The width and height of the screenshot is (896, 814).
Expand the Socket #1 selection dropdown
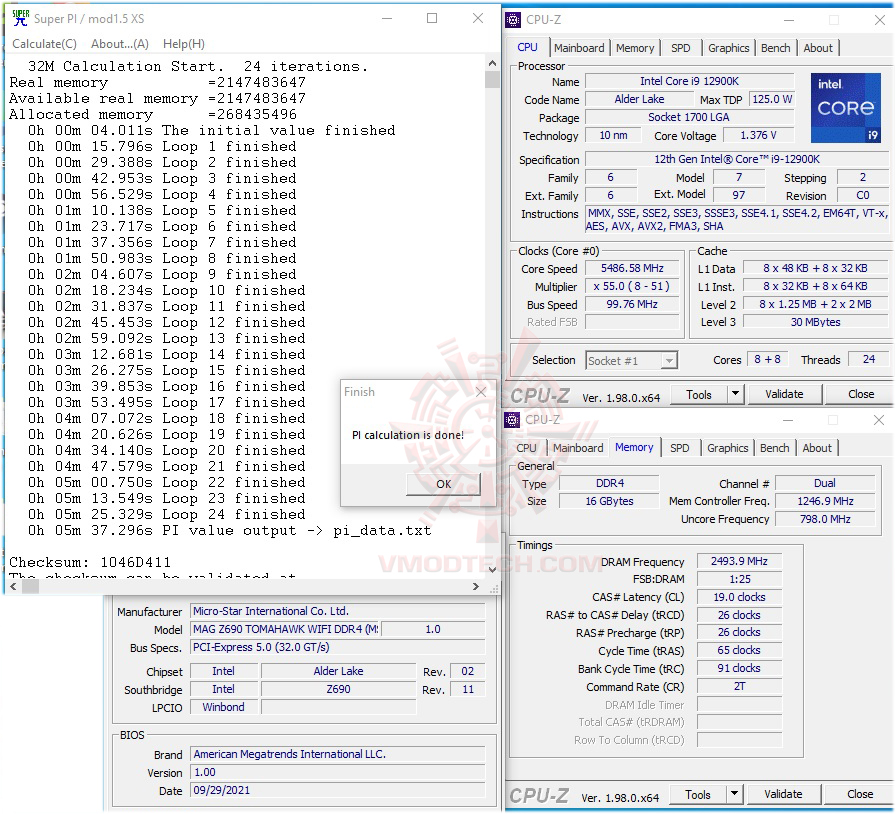click(669, 361)
